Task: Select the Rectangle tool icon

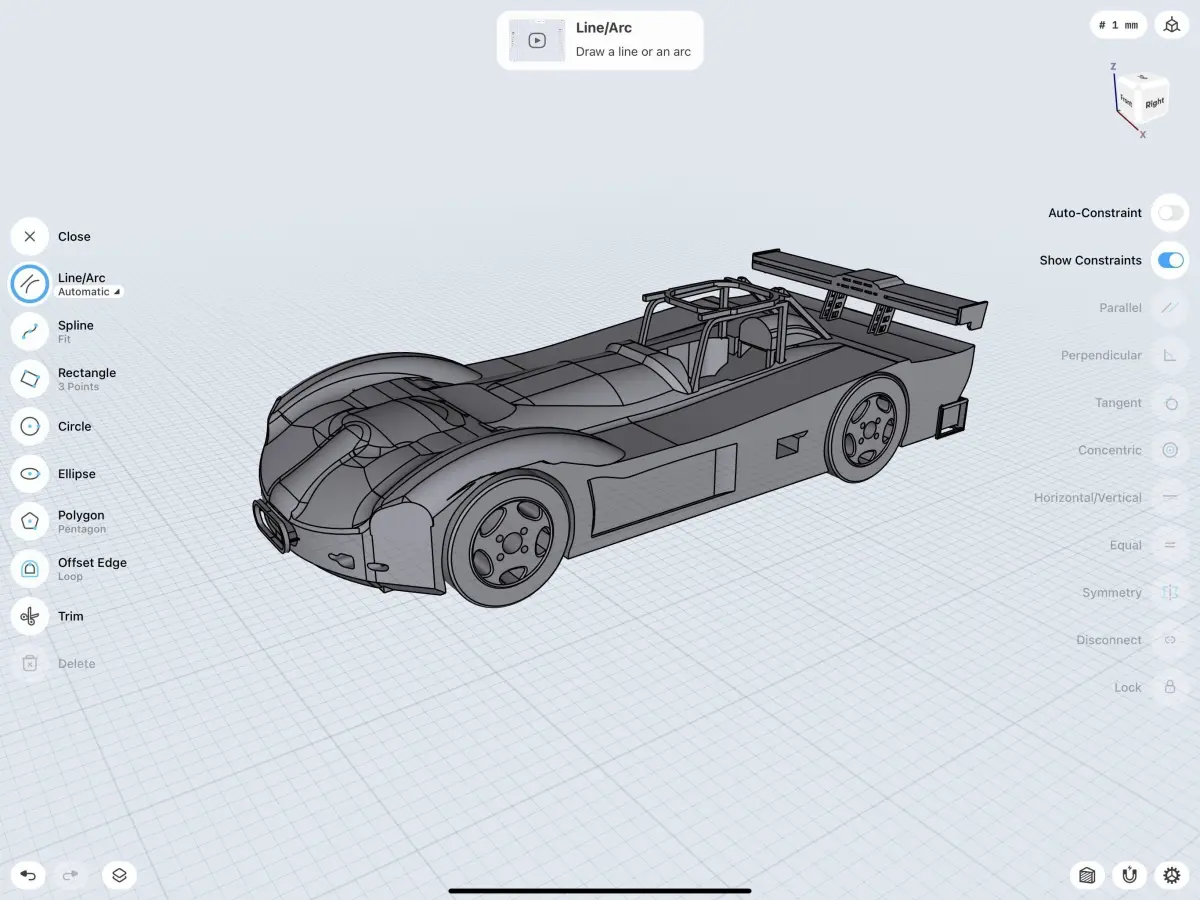Action: 30,379
